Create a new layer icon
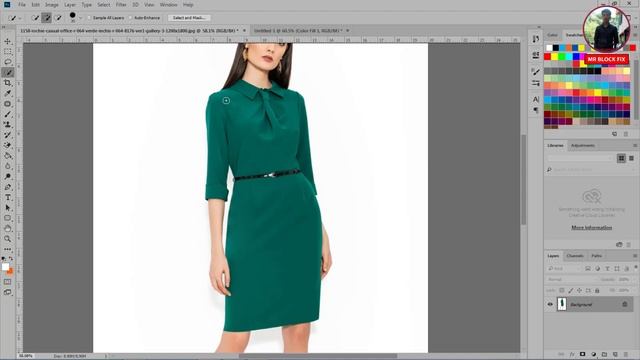640x360 pixels. (615, 354)
